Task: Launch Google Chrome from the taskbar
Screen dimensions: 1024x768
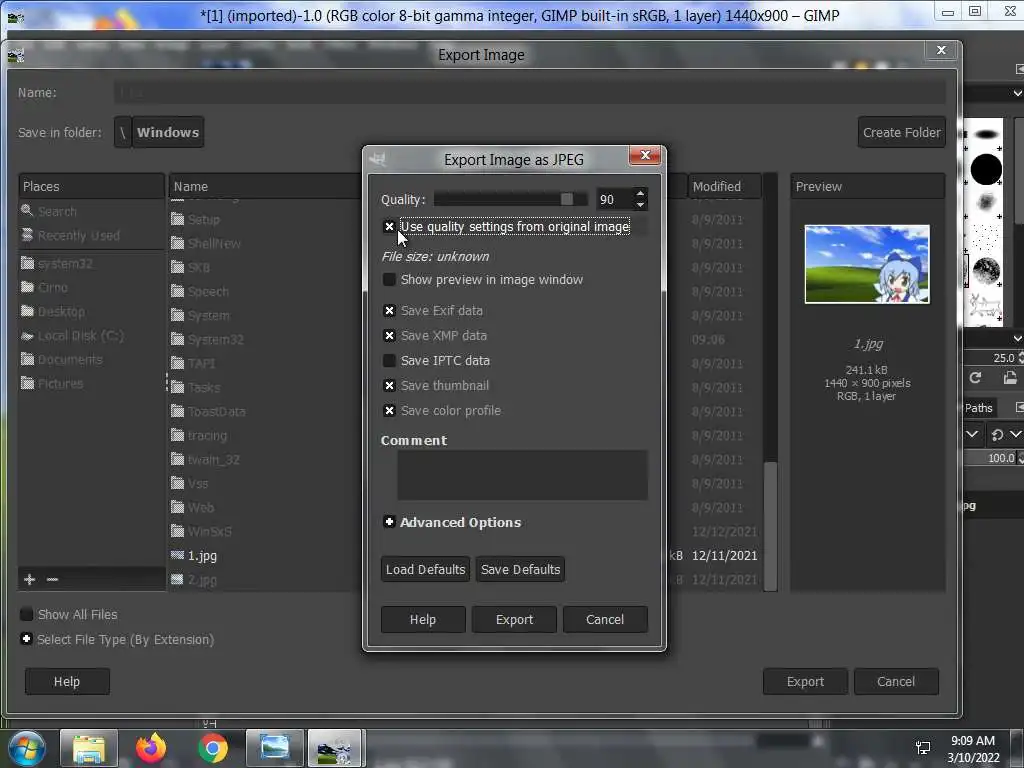Action: pos(213,748)
